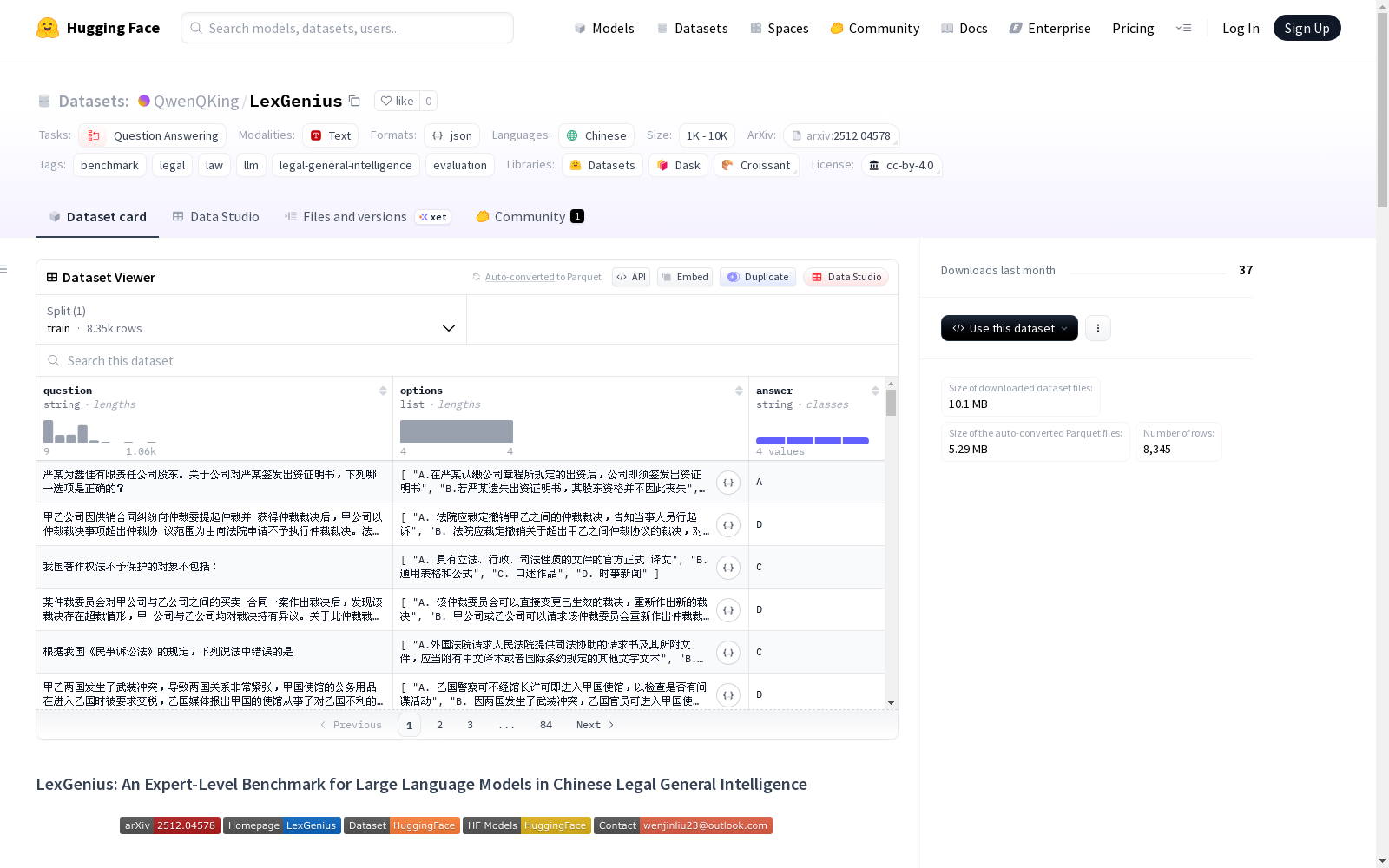Open Enterprise in the top navigation
1389x868 pixels.
click(1050, 28)
